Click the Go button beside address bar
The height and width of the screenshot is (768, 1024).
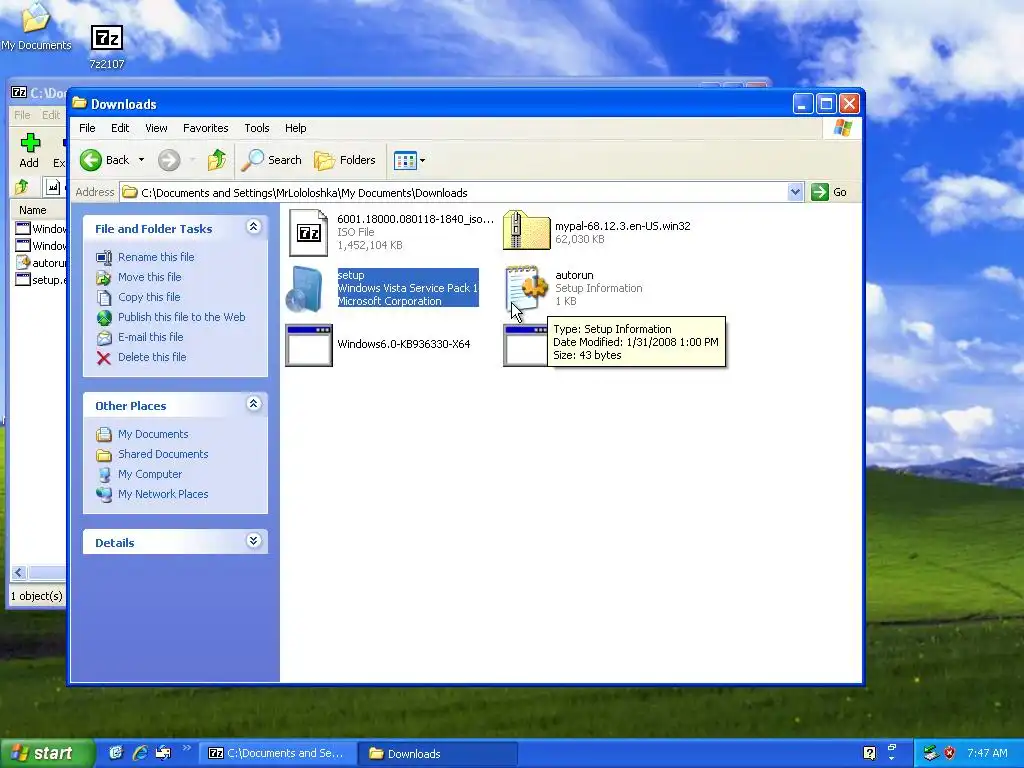tap(829, 192)
